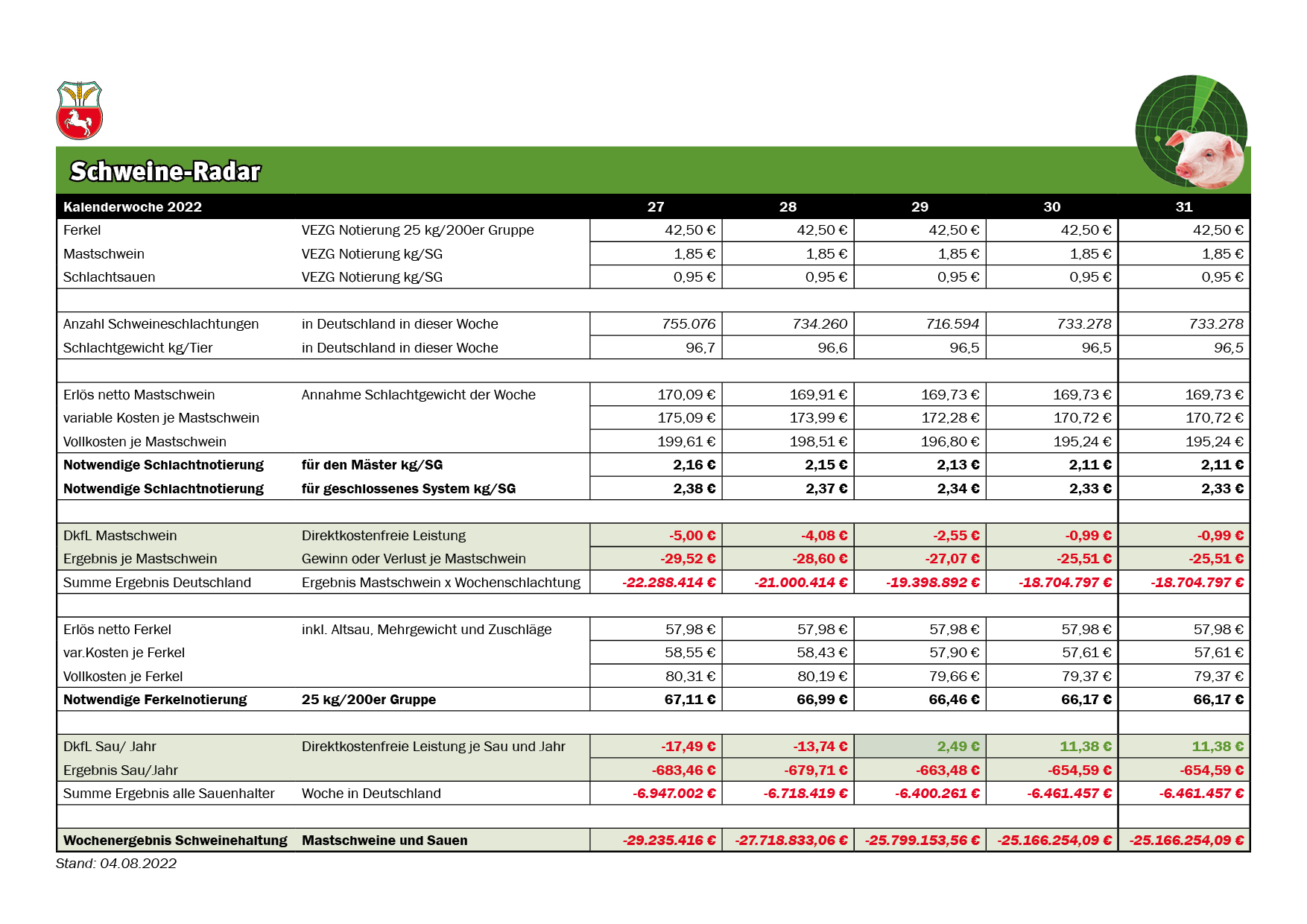
Task: Select the -29.235.416 € weekly result cell
Action: (x=656, y=841)
